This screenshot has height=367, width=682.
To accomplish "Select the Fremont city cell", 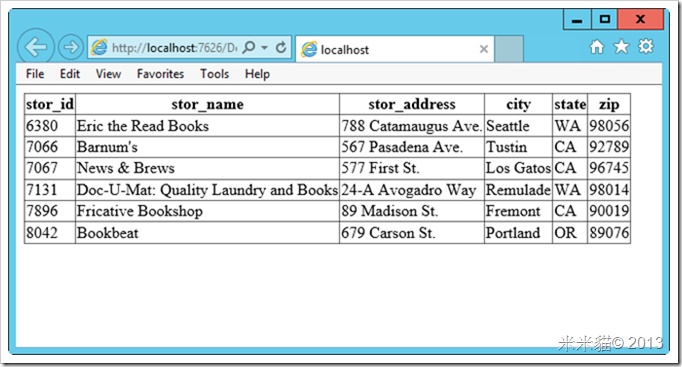I will point(518,211).
